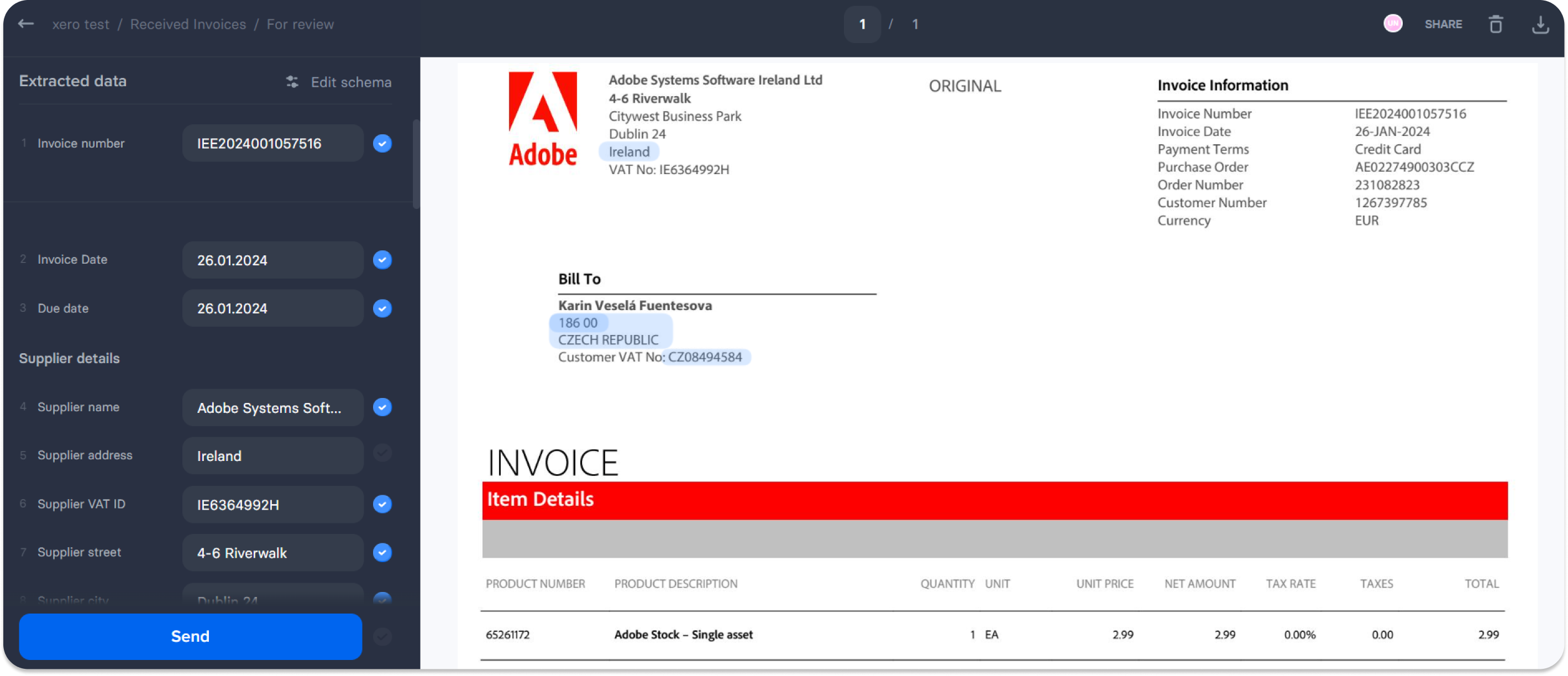Click invoice date '26-JAN-2024' in document

tap(1392, 131)
